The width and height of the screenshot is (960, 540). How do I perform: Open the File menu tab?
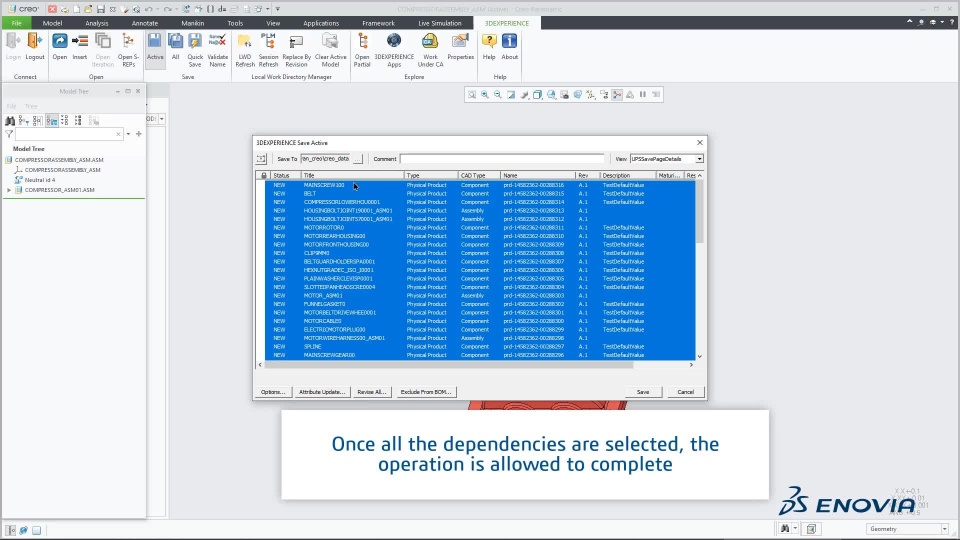tap(17, 23)
